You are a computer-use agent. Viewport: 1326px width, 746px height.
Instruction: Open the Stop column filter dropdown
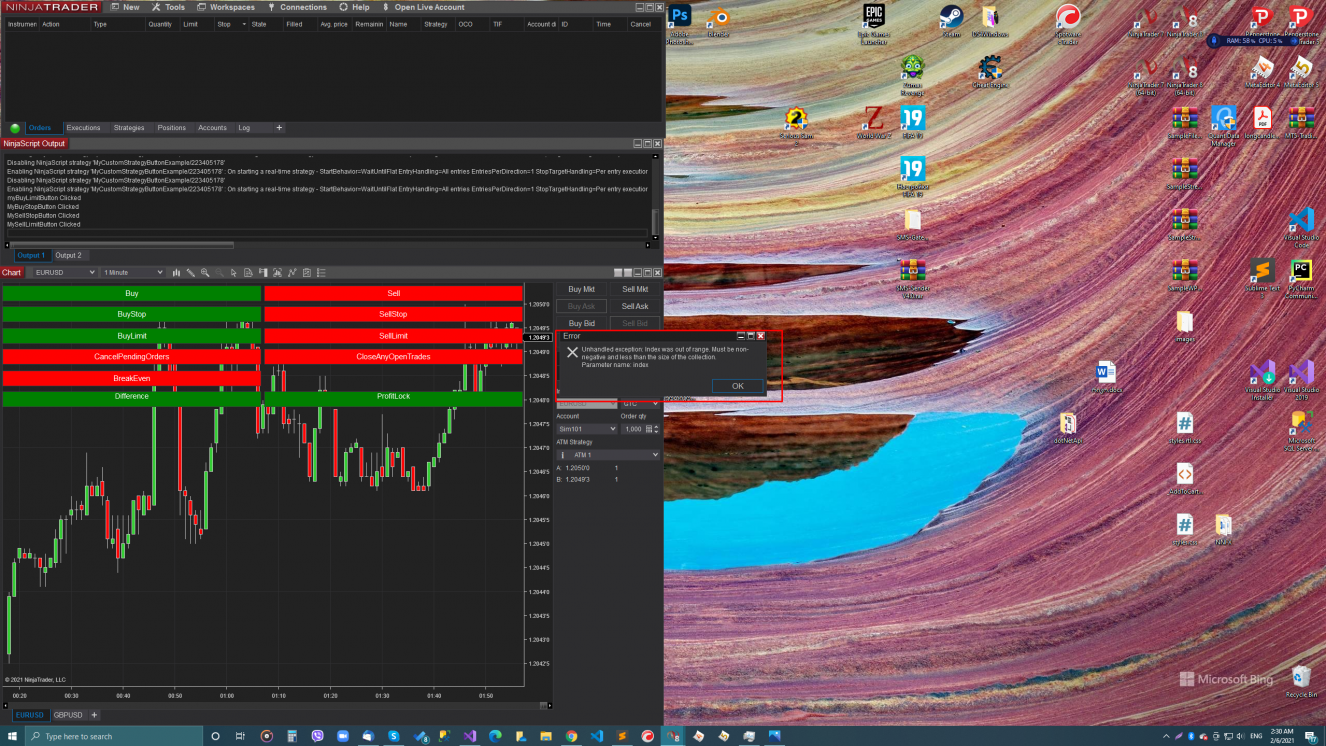(244, 24)
